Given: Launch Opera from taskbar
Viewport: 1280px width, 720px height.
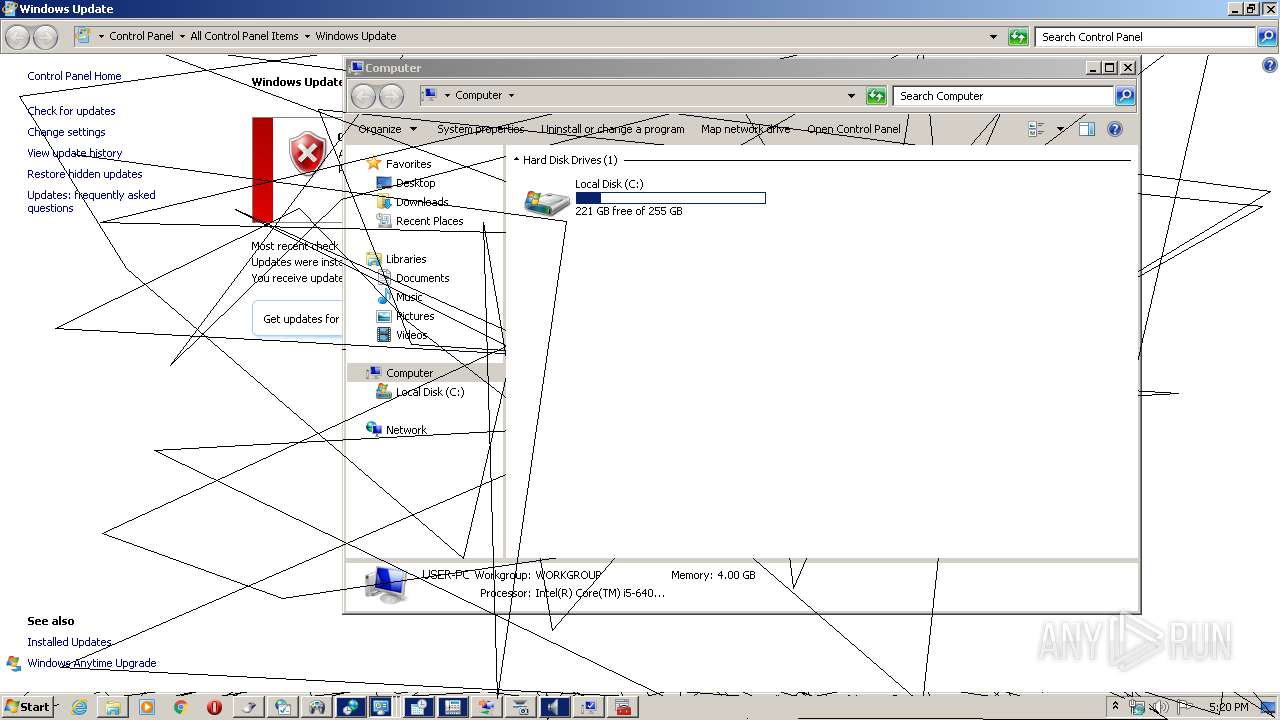Looking at the screenshot, I should (214, 707).
